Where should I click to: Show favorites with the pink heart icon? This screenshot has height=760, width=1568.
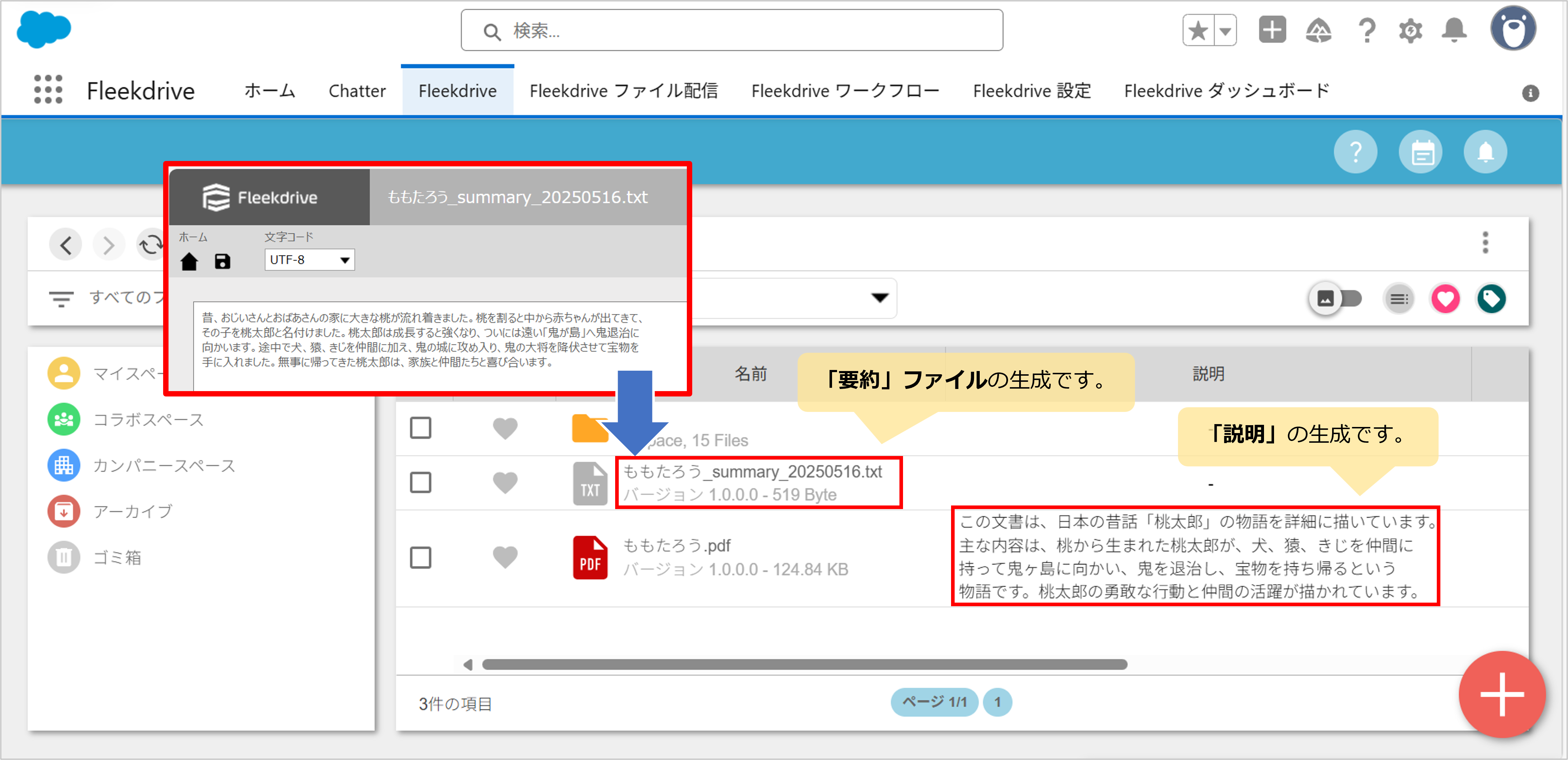1446,298
